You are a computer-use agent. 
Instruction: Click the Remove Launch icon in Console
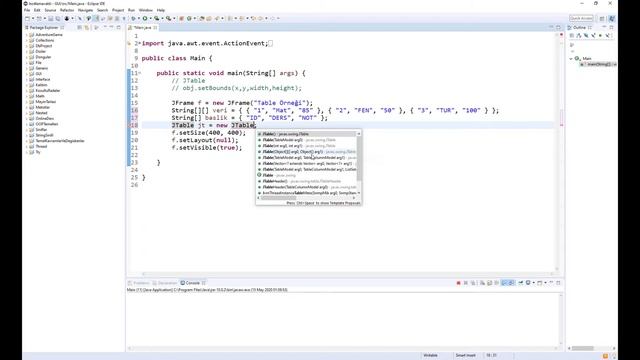(x=466, y=283)
